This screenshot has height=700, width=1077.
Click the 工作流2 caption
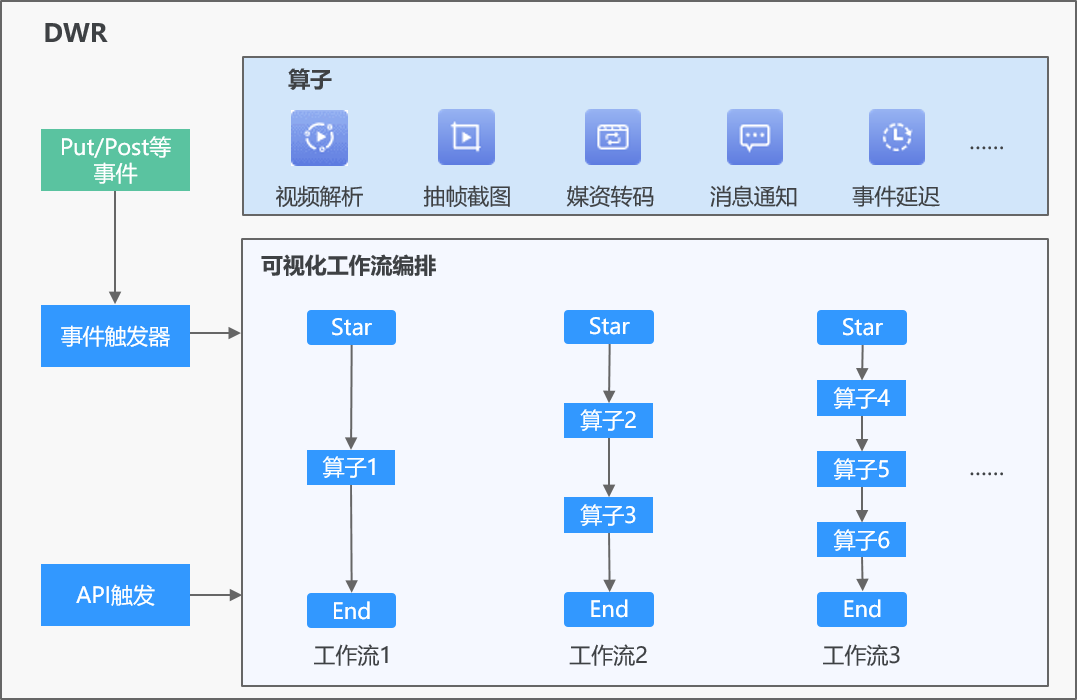pos(609,655)
